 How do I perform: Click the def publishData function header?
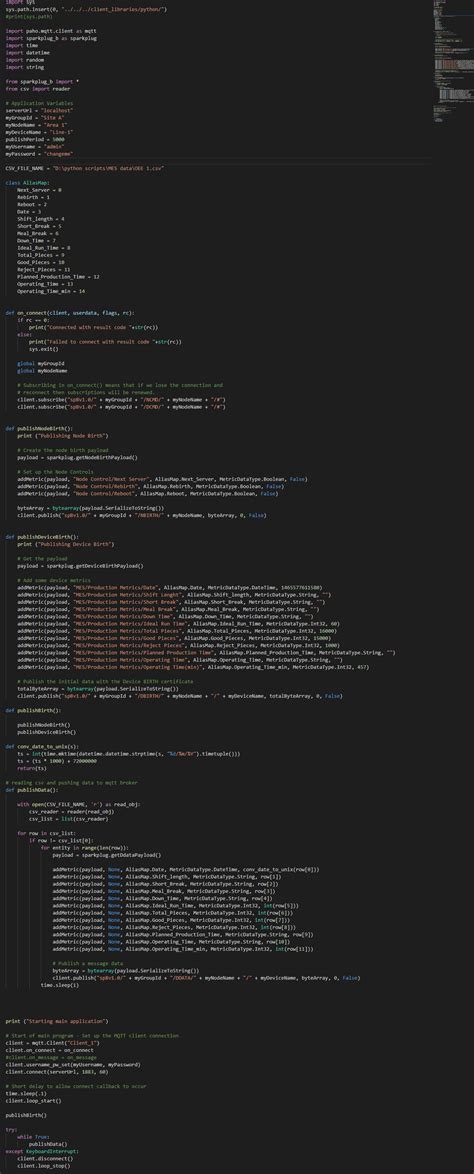pos(32,789)
